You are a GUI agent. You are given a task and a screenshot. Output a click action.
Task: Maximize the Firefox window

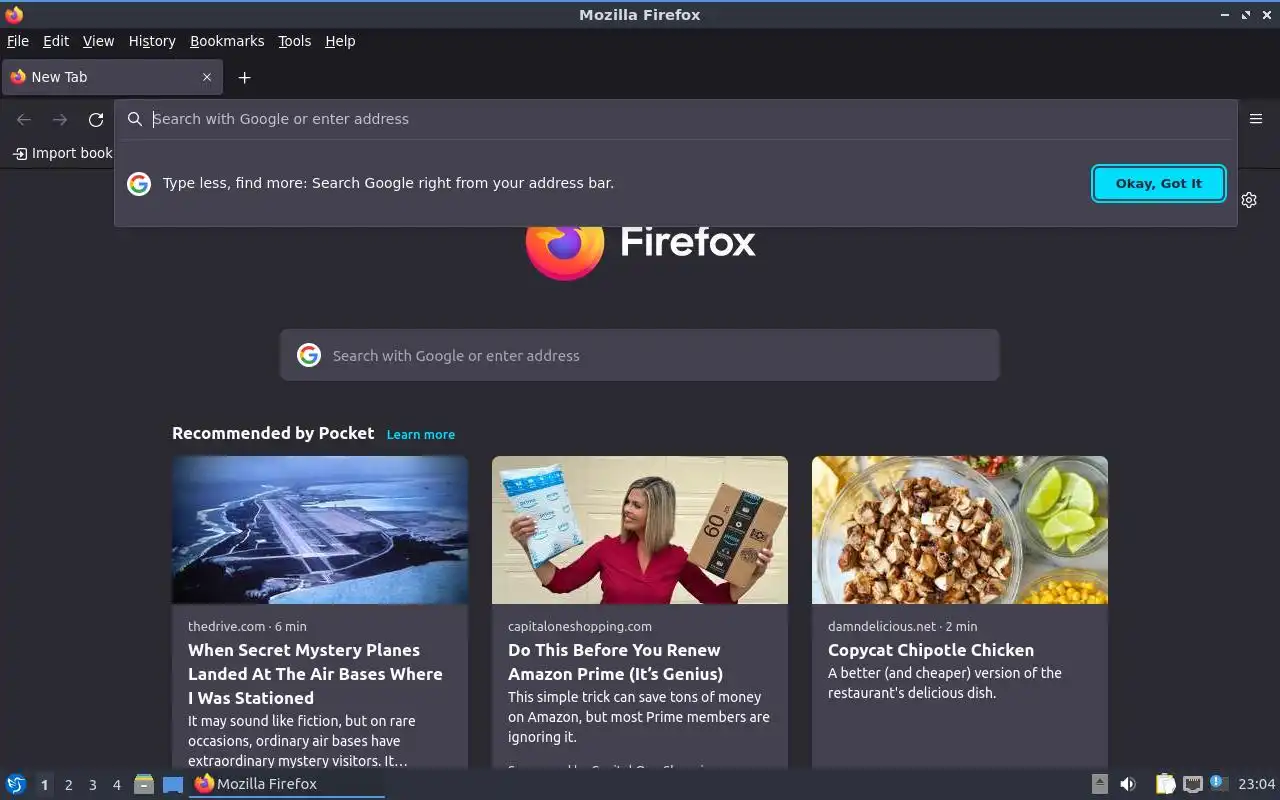[1246, 15]
